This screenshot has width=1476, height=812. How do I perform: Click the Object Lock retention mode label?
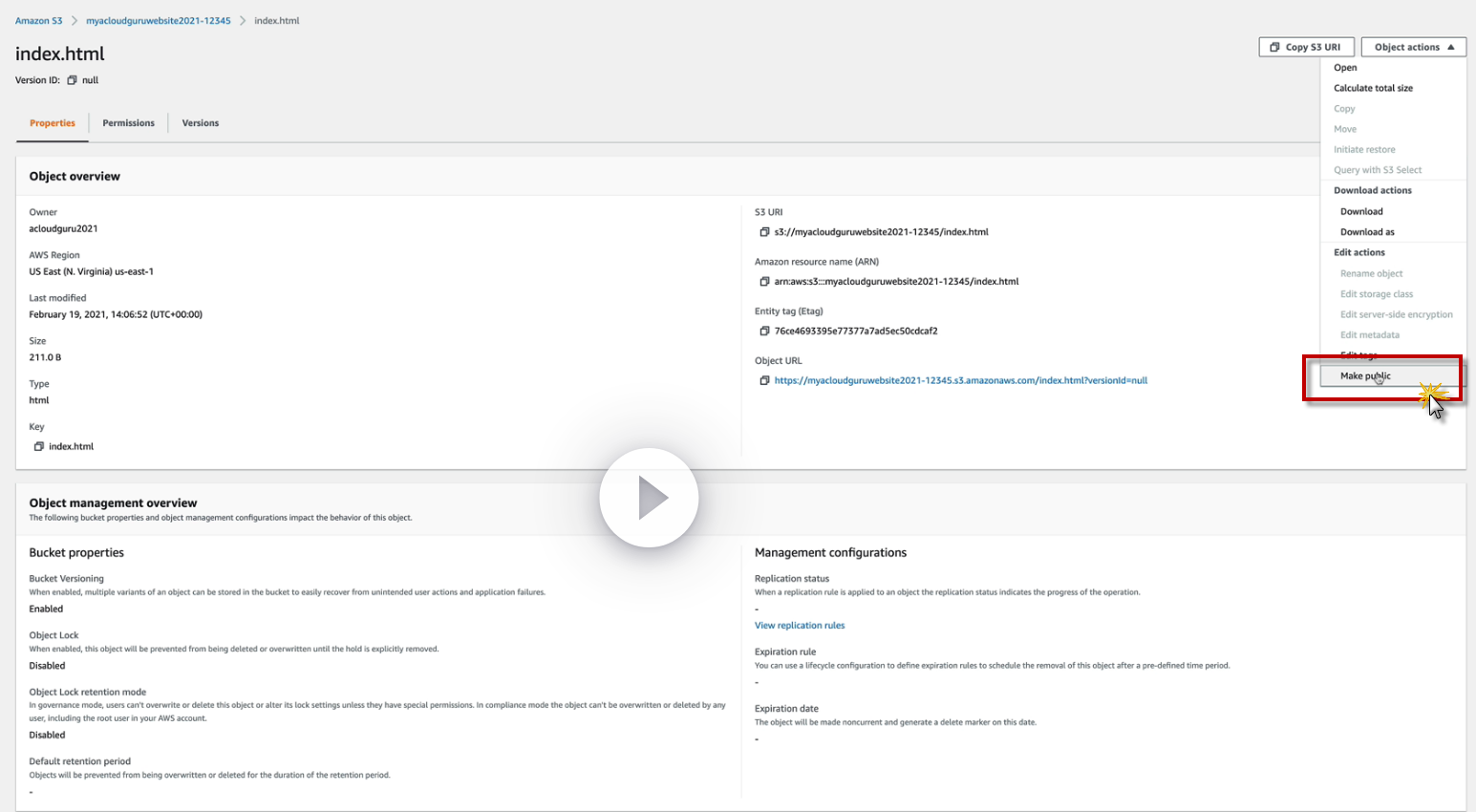(87, 693)
